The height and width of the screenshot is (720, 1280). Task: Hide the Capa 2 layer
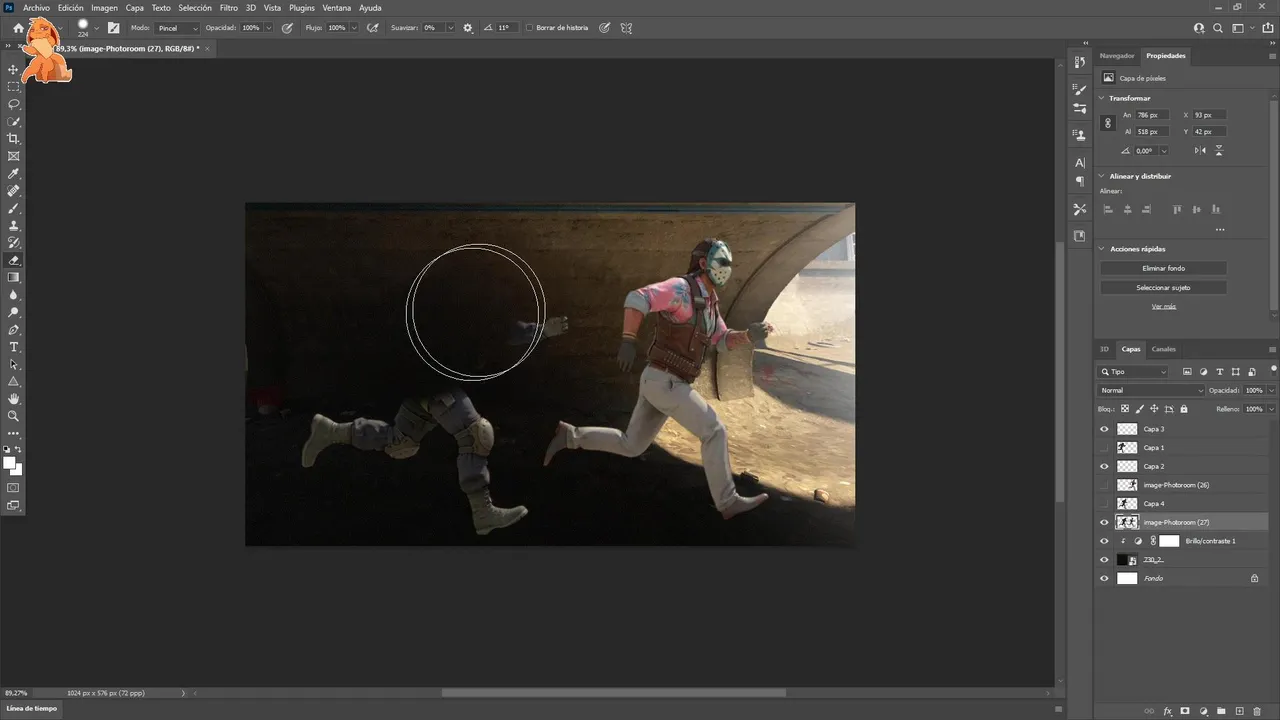tap(1104, 466)
